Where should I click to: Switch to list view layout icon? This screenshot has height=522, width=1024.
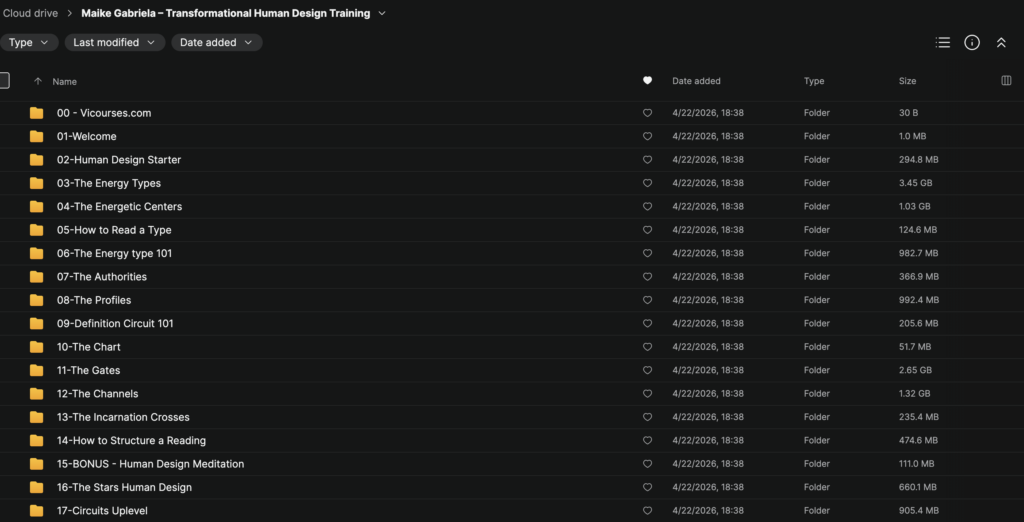click(942, 43)
